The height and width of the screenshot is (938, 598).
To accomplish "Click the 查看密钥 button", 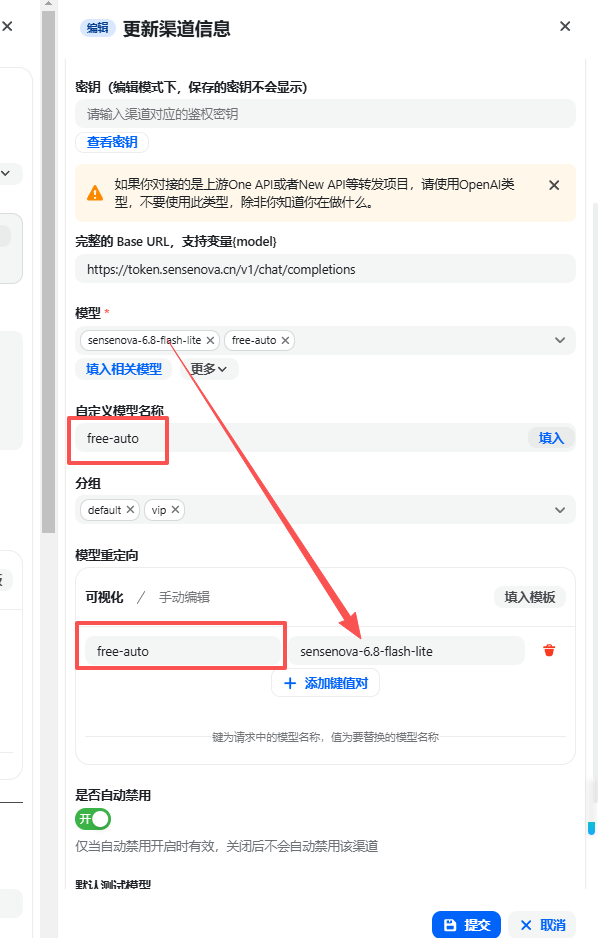I will (112, 142).
